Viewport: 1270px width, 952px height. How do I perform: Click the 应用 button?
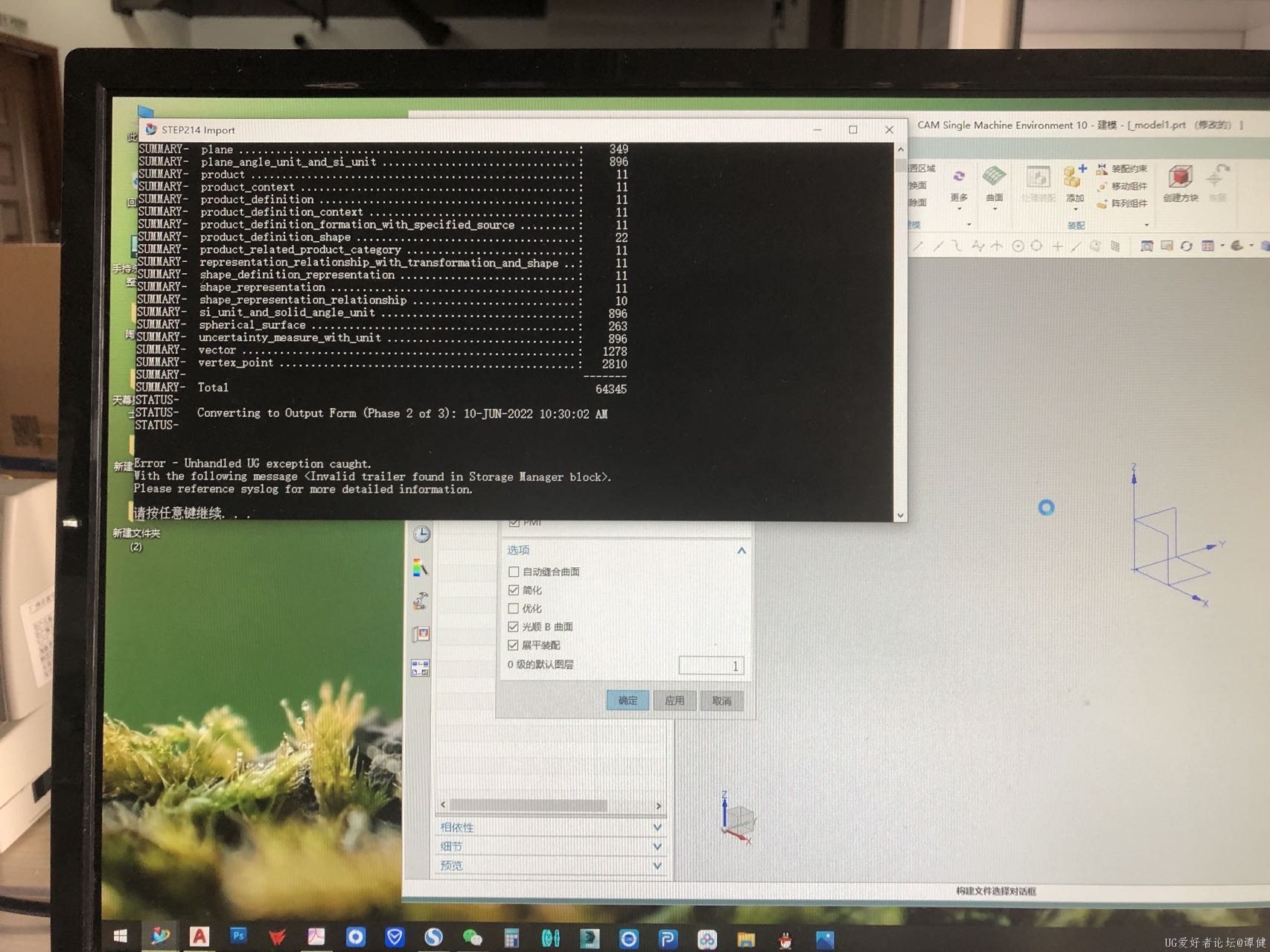pos(674,700)
